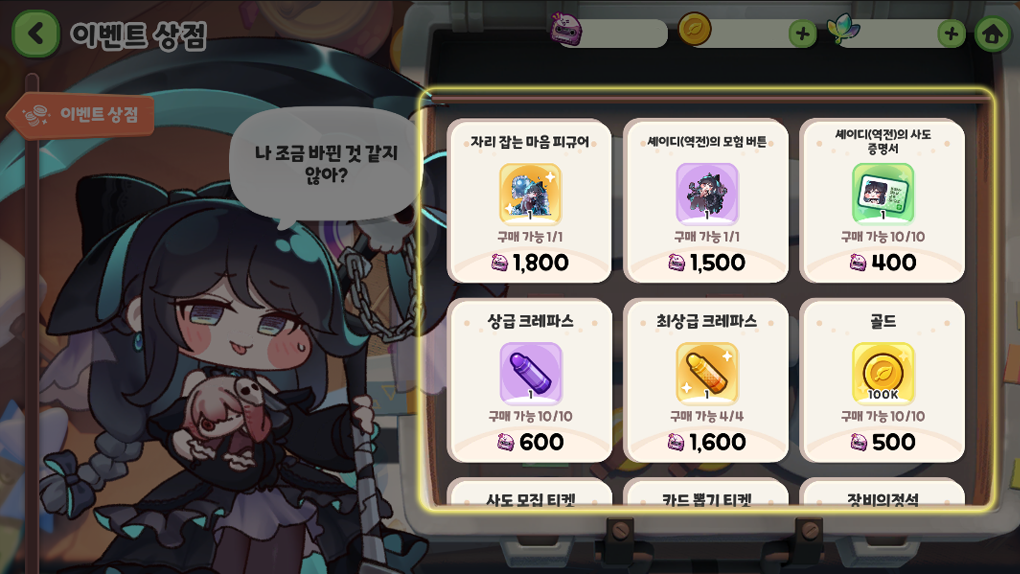Go back with the green arrow button
The height and width of the screenshot is (574, 1020).
35,33
